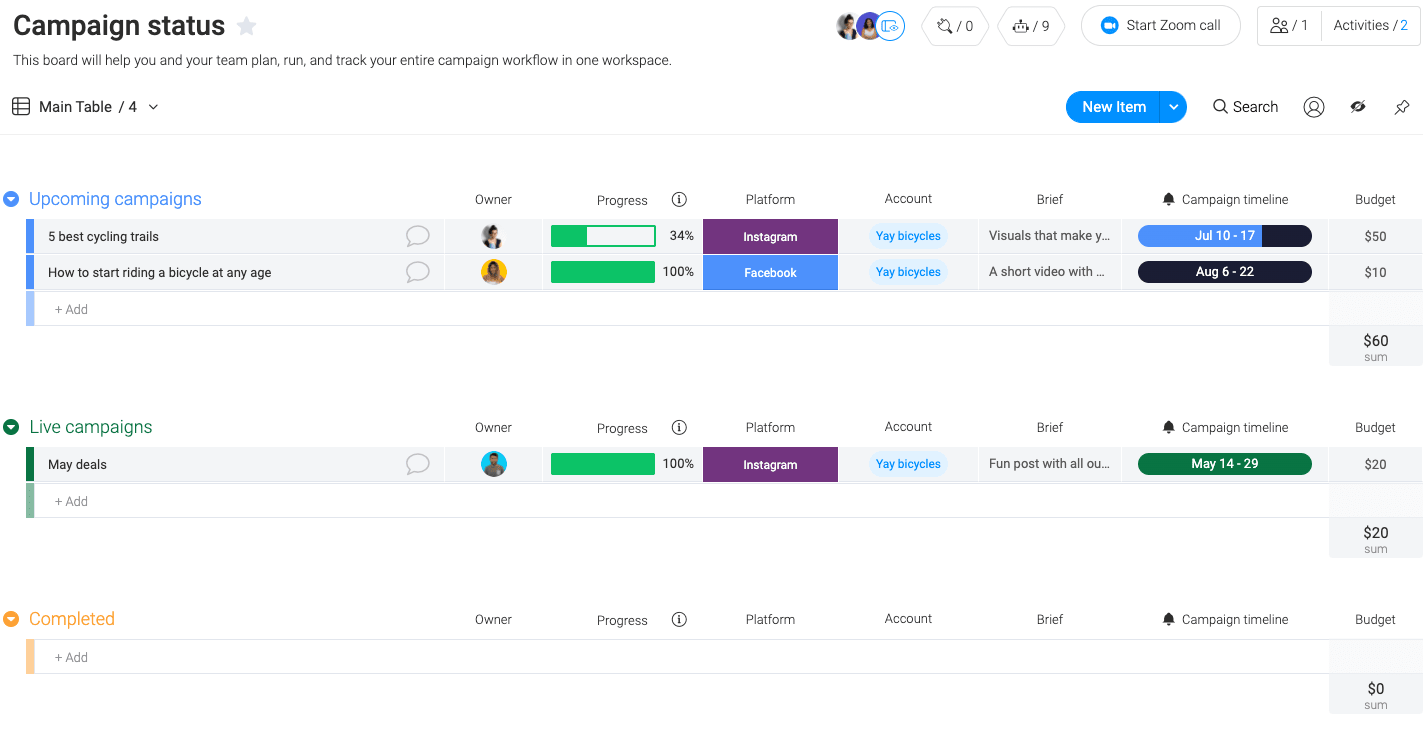1423x750 pixels.
Task: Click Budget column header in Live campaigns
Action: [x=1375, y=427]
